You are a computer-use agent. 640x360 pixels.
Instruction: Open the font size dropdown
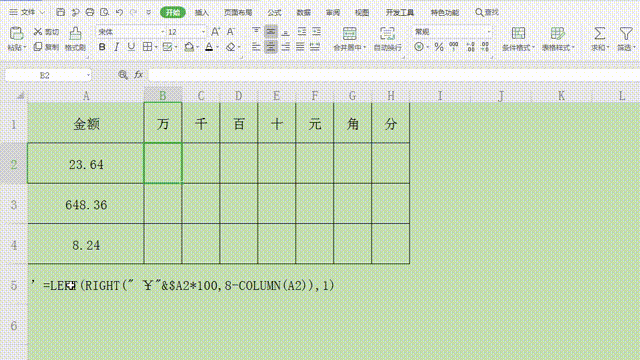[x=203, y=32]
